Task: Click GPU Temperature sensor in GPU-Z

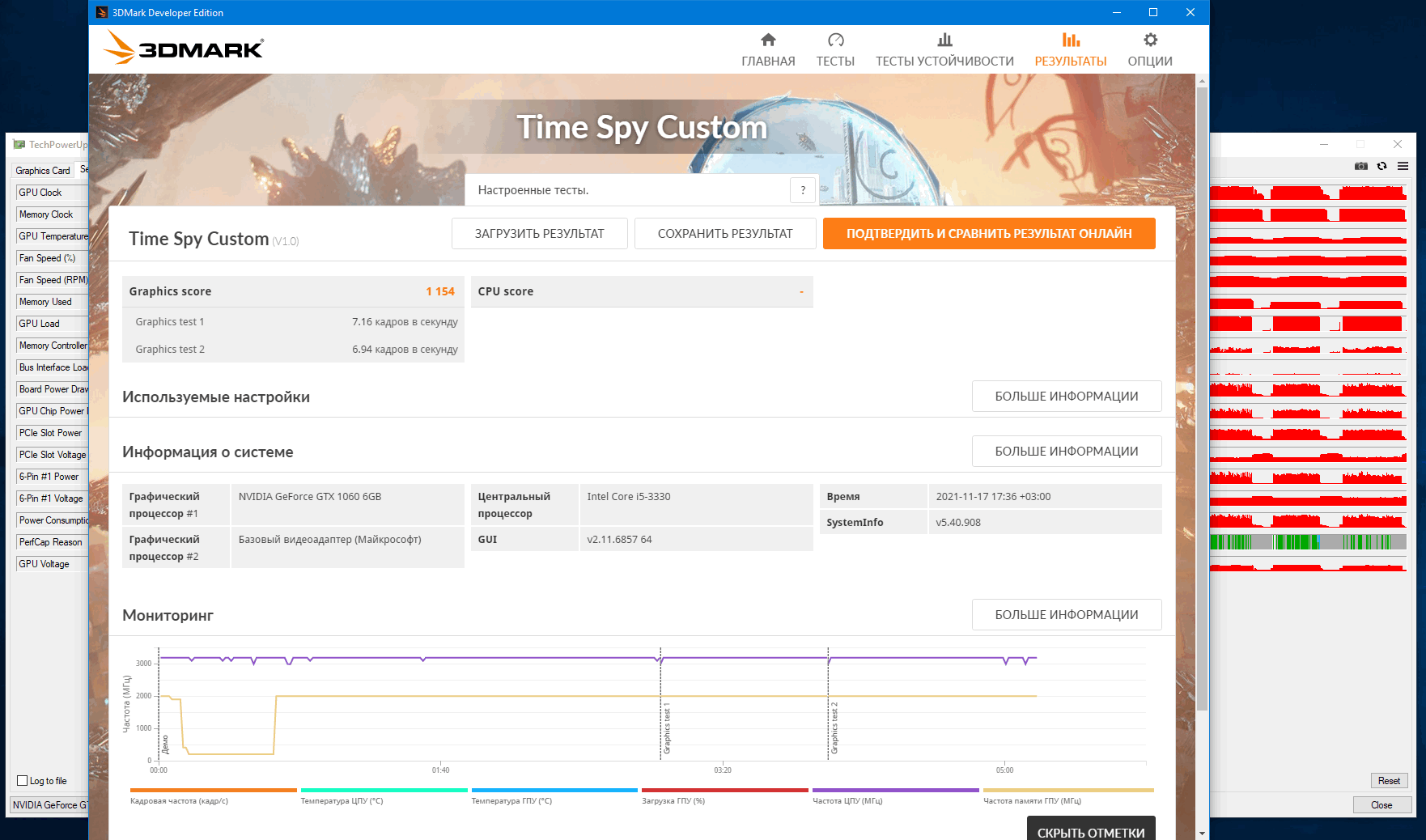Action: tap(52, 236)
